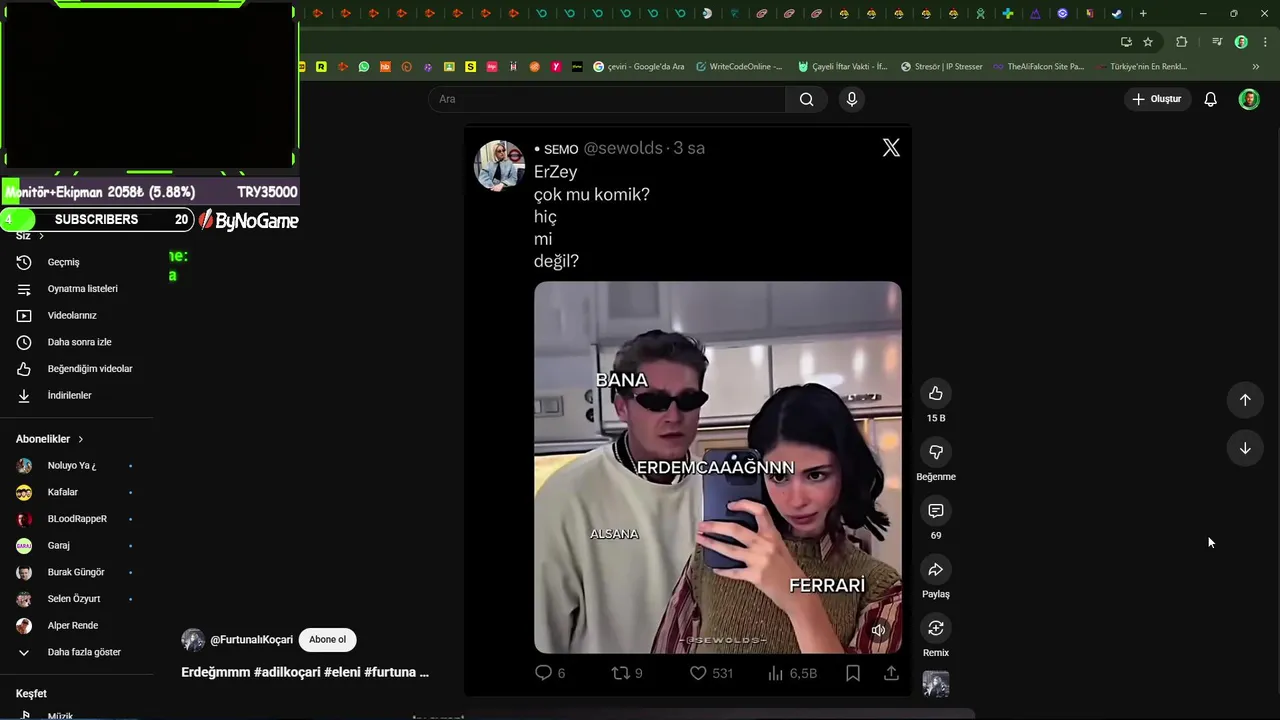The image size is (1280, 720).
Task: Open browser media controls icon
Action: point(1217,42)
